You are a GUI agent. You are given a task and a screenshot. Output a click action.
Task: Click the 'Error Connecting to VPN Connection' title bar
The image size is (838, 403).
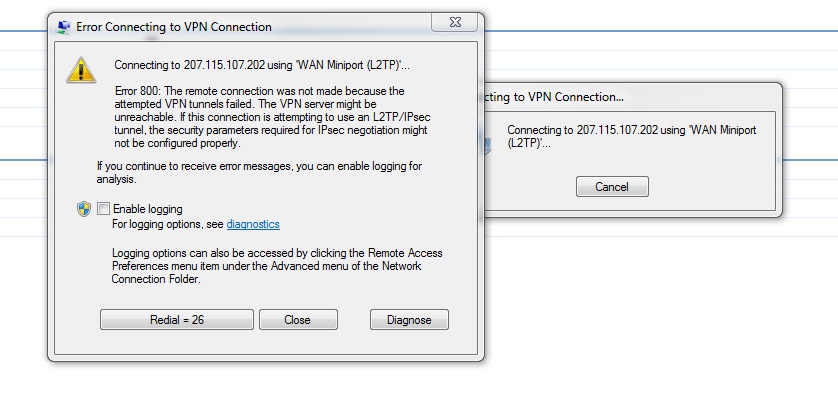174,27
